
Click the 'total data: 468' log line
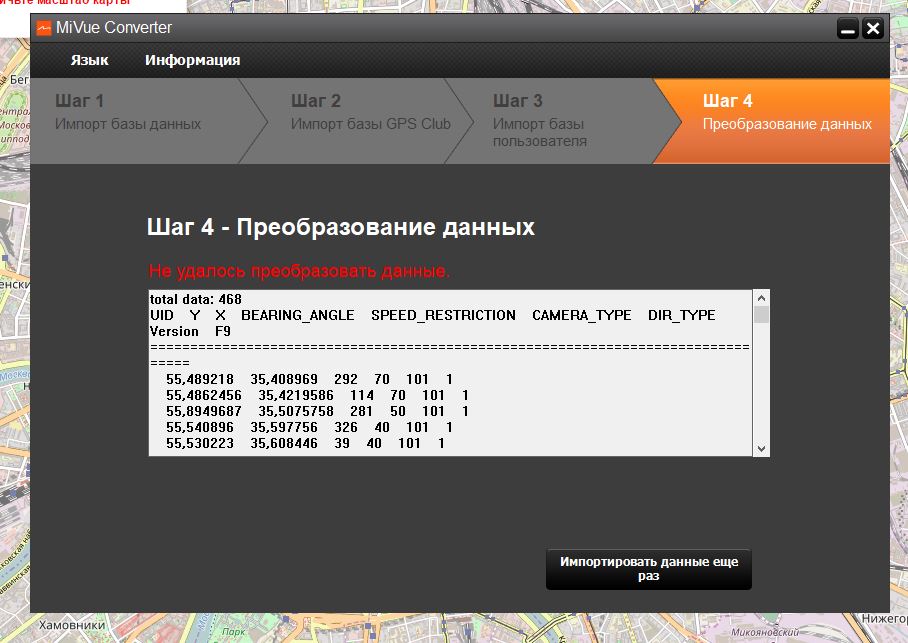click(x=196, y=299)
